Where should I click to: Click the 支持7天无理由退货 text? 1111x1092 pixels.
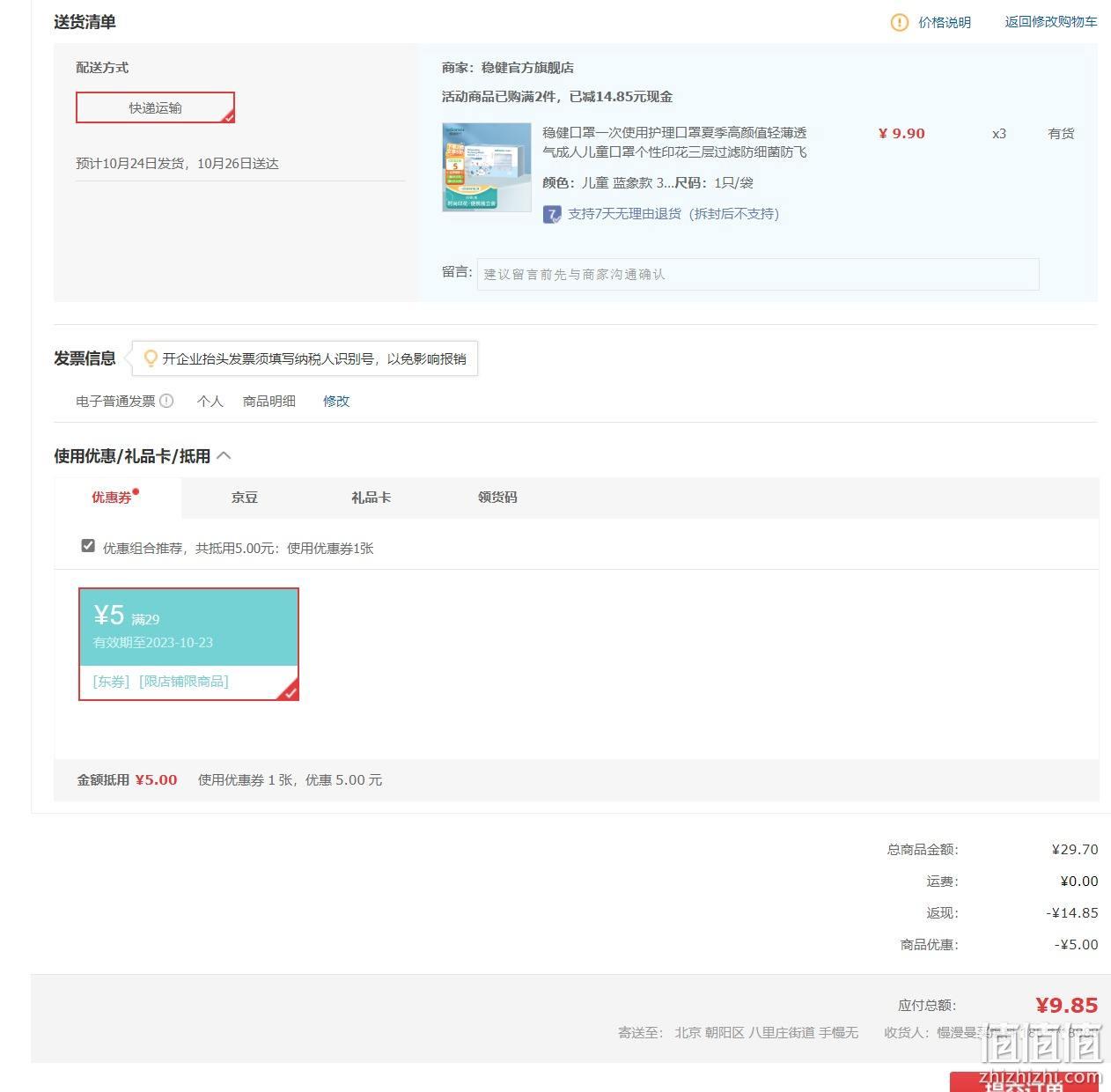(x=673, y=214)
